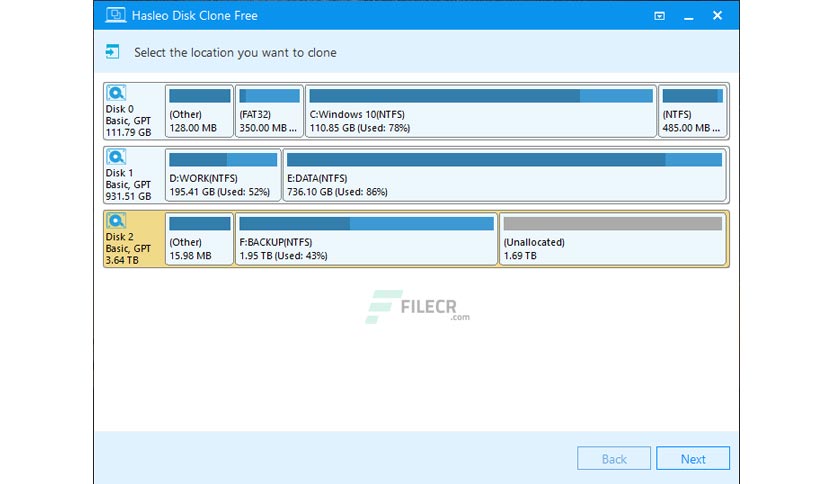Click the Disk 1 magnifier disk icon
This screenshot has height=484, width=836.
tap(116, 157)
